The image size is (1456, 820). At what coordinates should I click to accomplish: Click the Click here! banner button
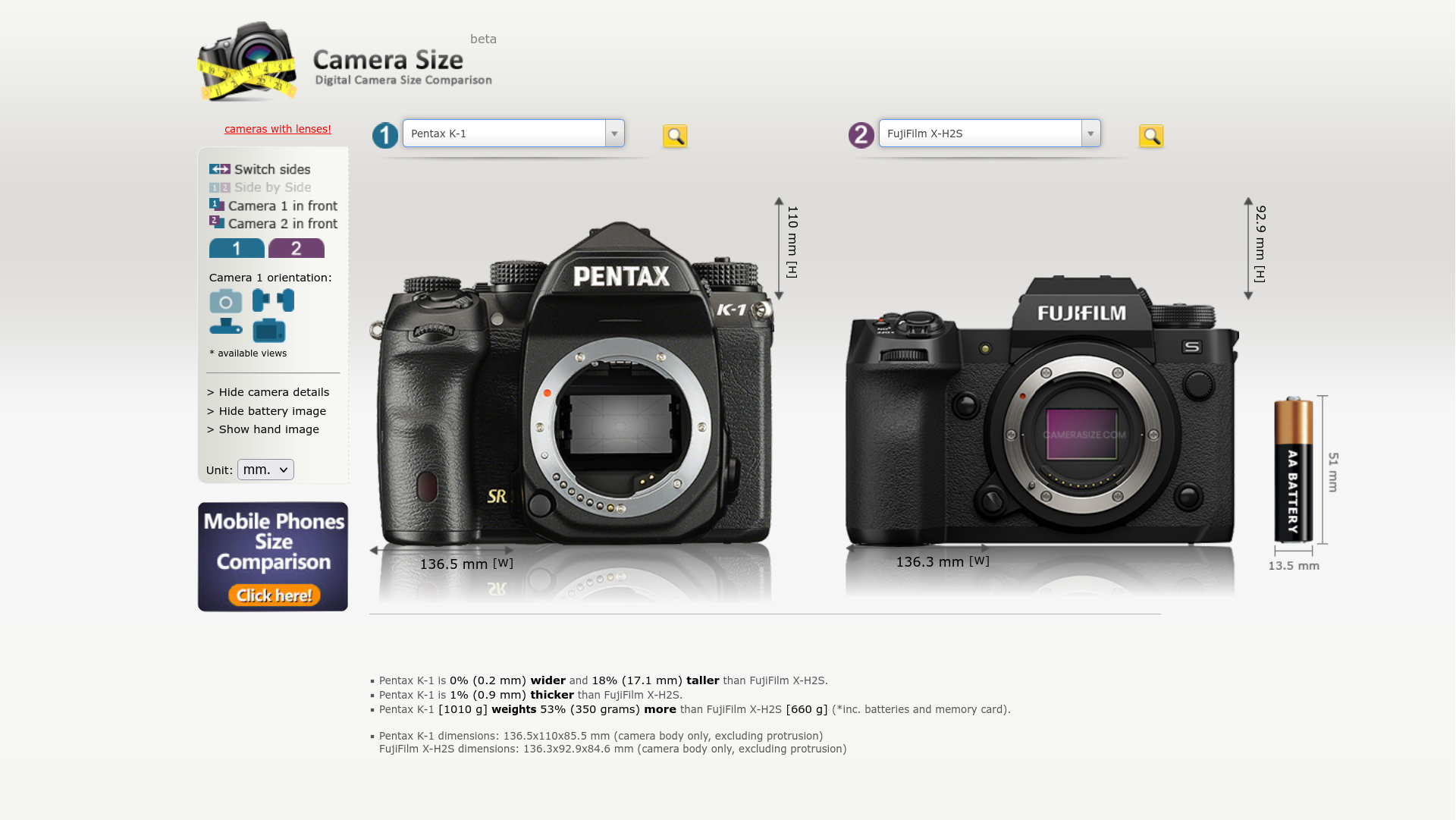pyautogui.click(x=275, y=595)
